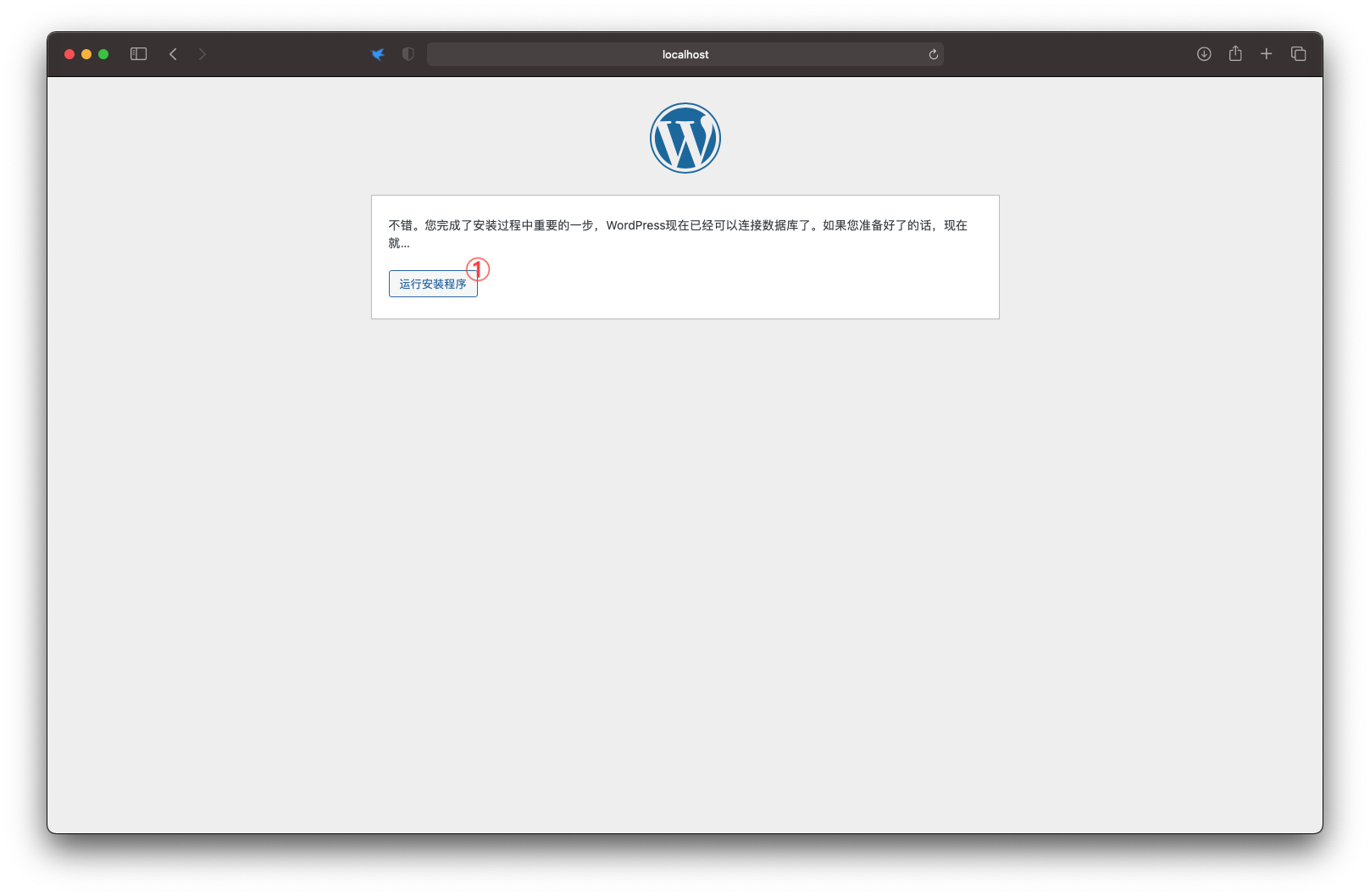This screenshot has height=896, width=1370.
Task: Focus the localhost address bar
Action: pyautogui.click(x=685, y=54)
